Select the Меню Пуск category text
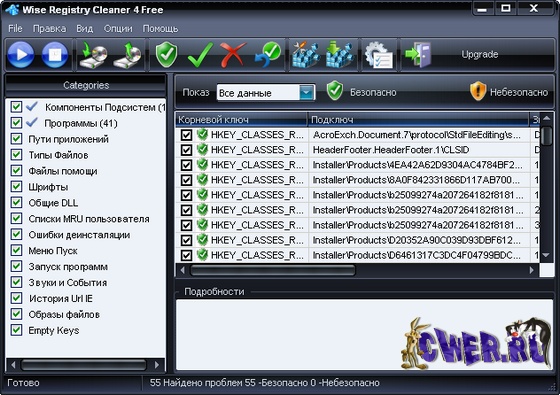This screenshot has height=395, width=560. pyautogui.click(x=53, y=251)
